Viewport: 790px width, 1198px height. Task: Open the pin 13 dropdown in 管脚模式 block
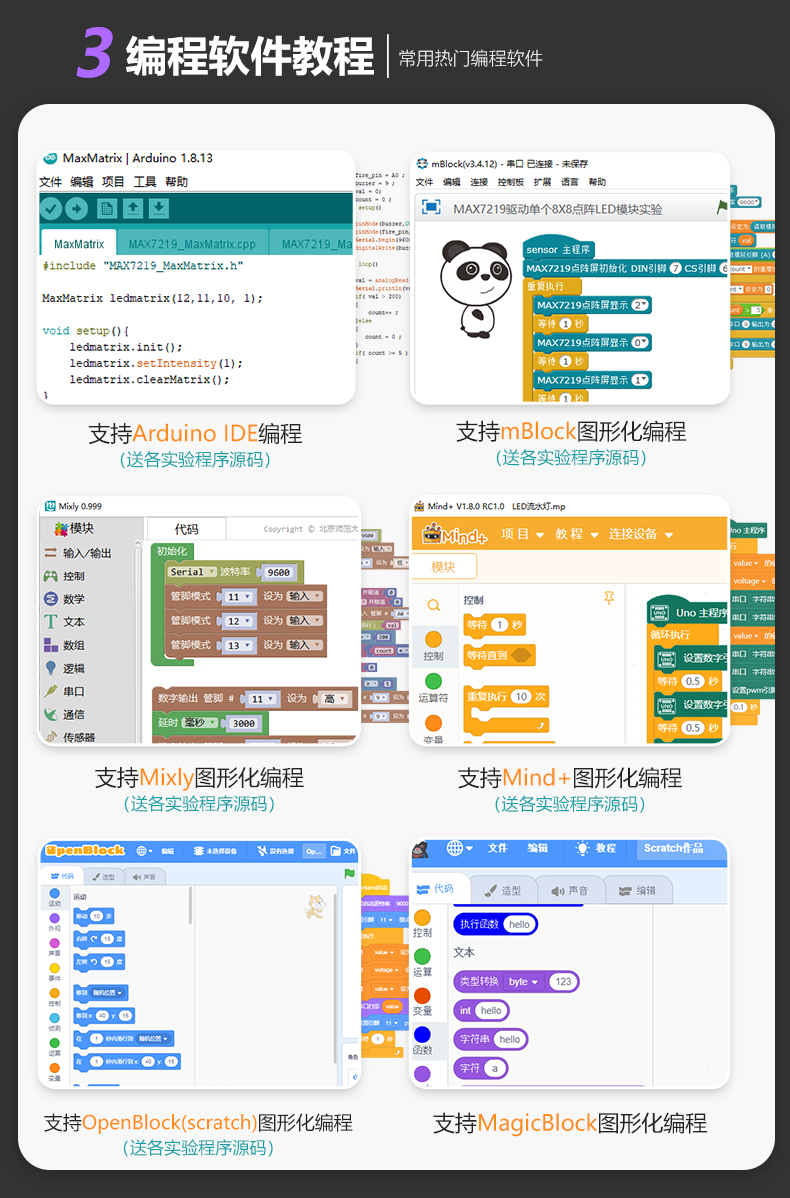pos(238,646)
